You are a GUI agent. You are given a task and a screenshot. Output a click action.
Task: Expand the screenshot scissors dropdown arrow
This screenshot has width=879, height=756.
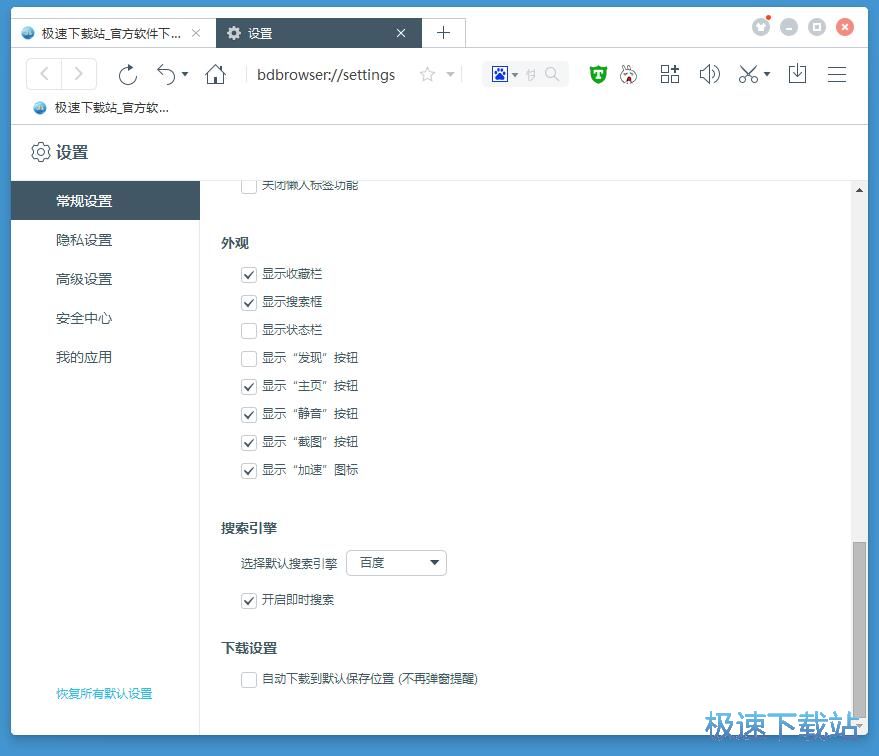tap(767, 74)
